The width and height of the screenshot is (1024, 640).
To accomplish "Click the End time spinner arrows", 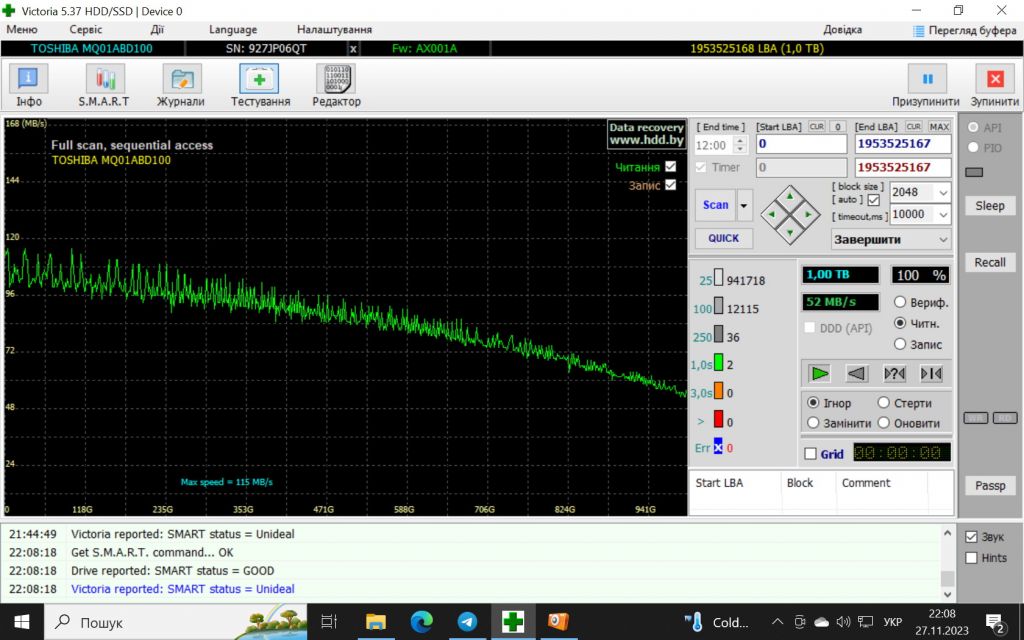I will tap(740, 145).
